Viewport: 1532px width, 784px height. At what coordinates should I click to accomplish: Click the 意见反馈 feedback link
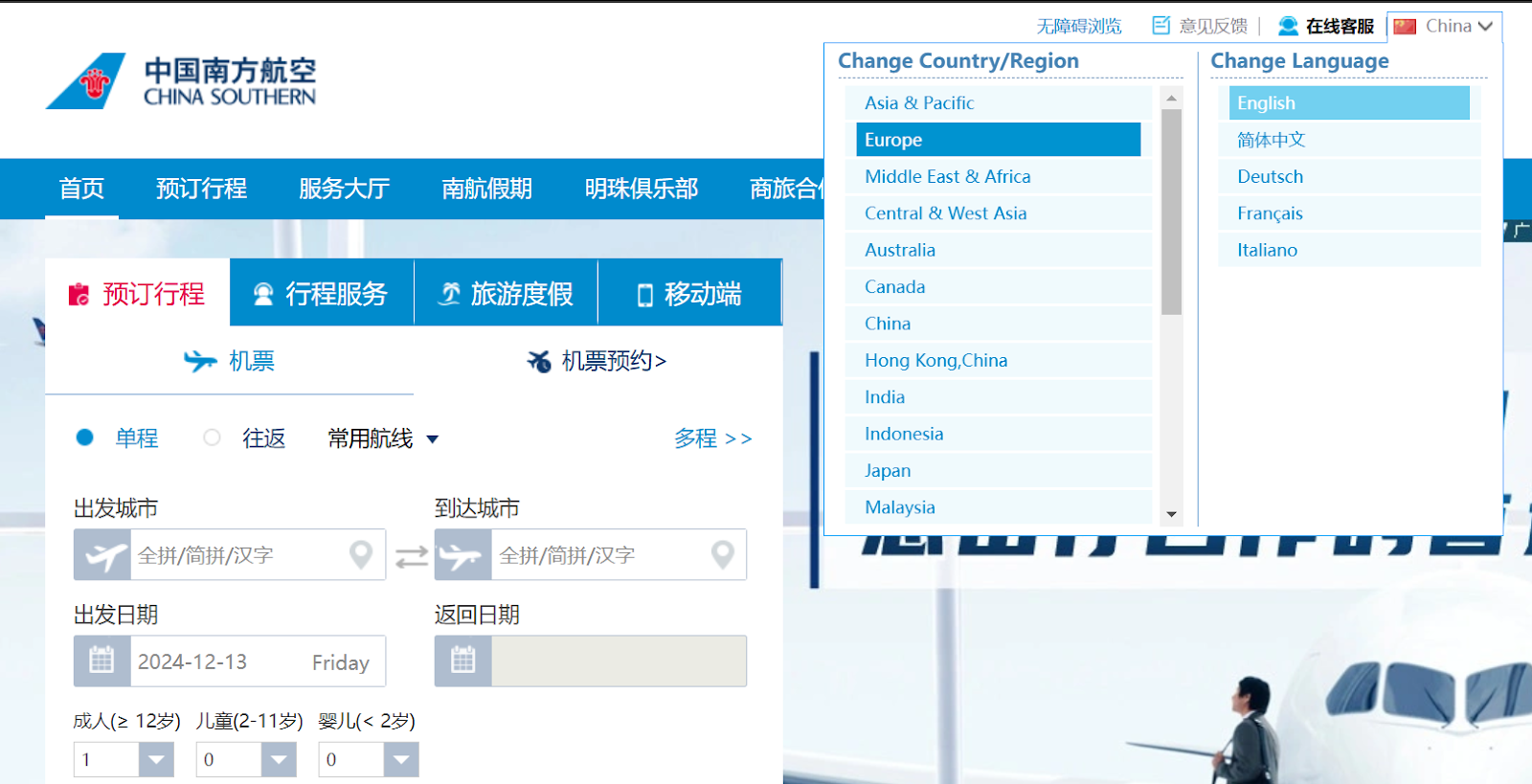(x=1213, y=26)
